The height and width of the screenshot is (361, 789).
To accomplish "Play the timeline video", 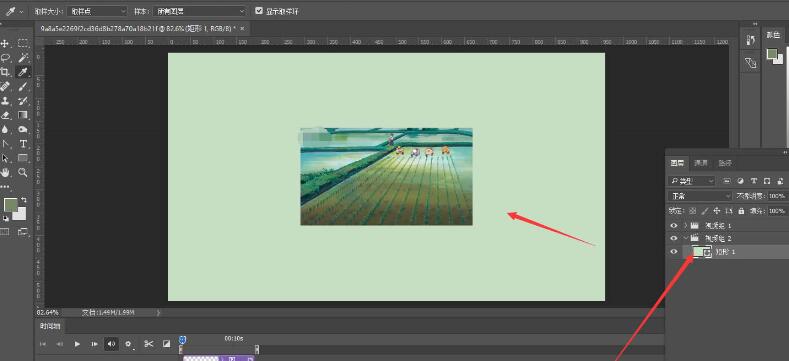I will pos(77,344).
